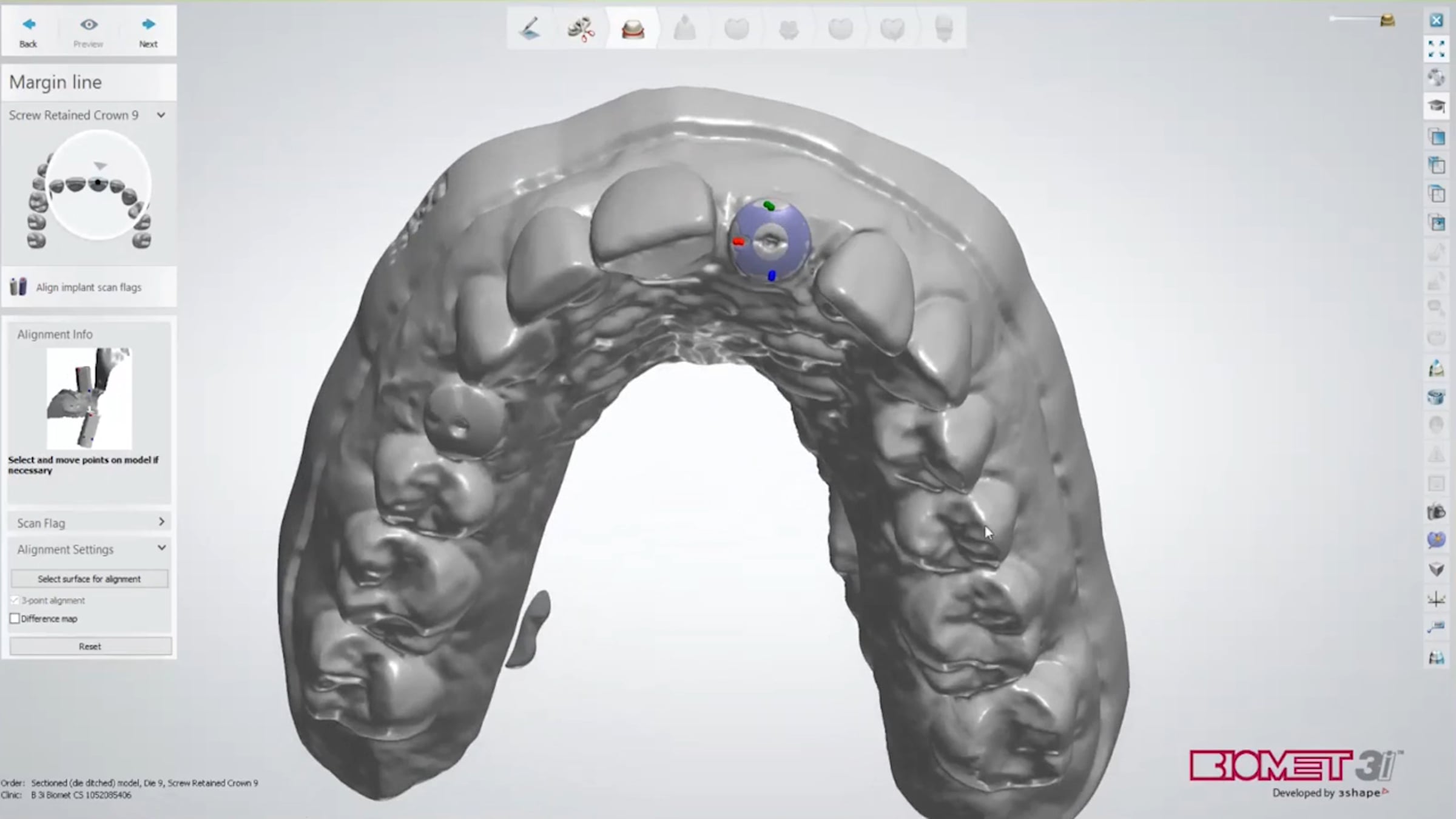Click the graduation cap tutorial icon
Image resolution: width=1456 pixels, height=819 pixels.
click(1436, 107)
